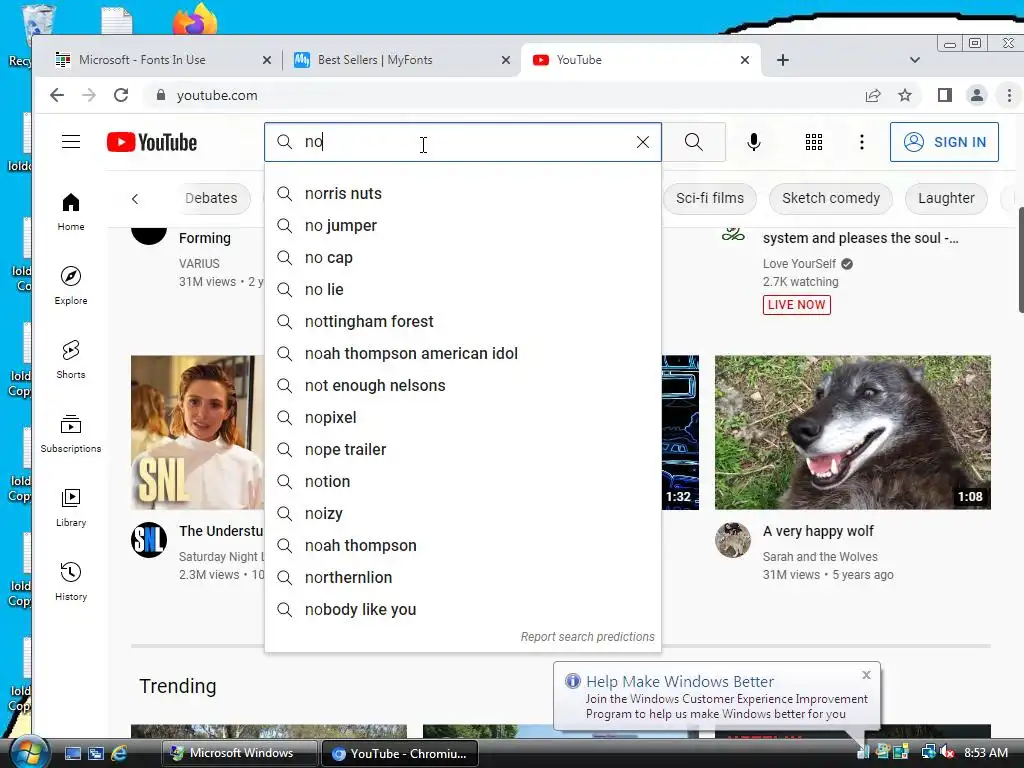
Task: Open the happy wolf video thumbnail
Action: click(853, 432)
